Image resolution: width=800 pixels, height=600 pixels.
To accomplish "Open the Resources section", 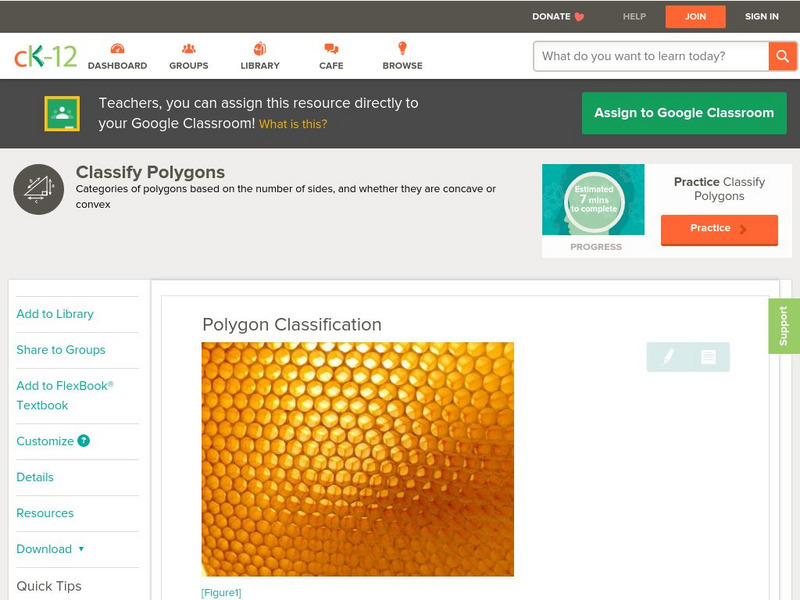I will (45, 513).
